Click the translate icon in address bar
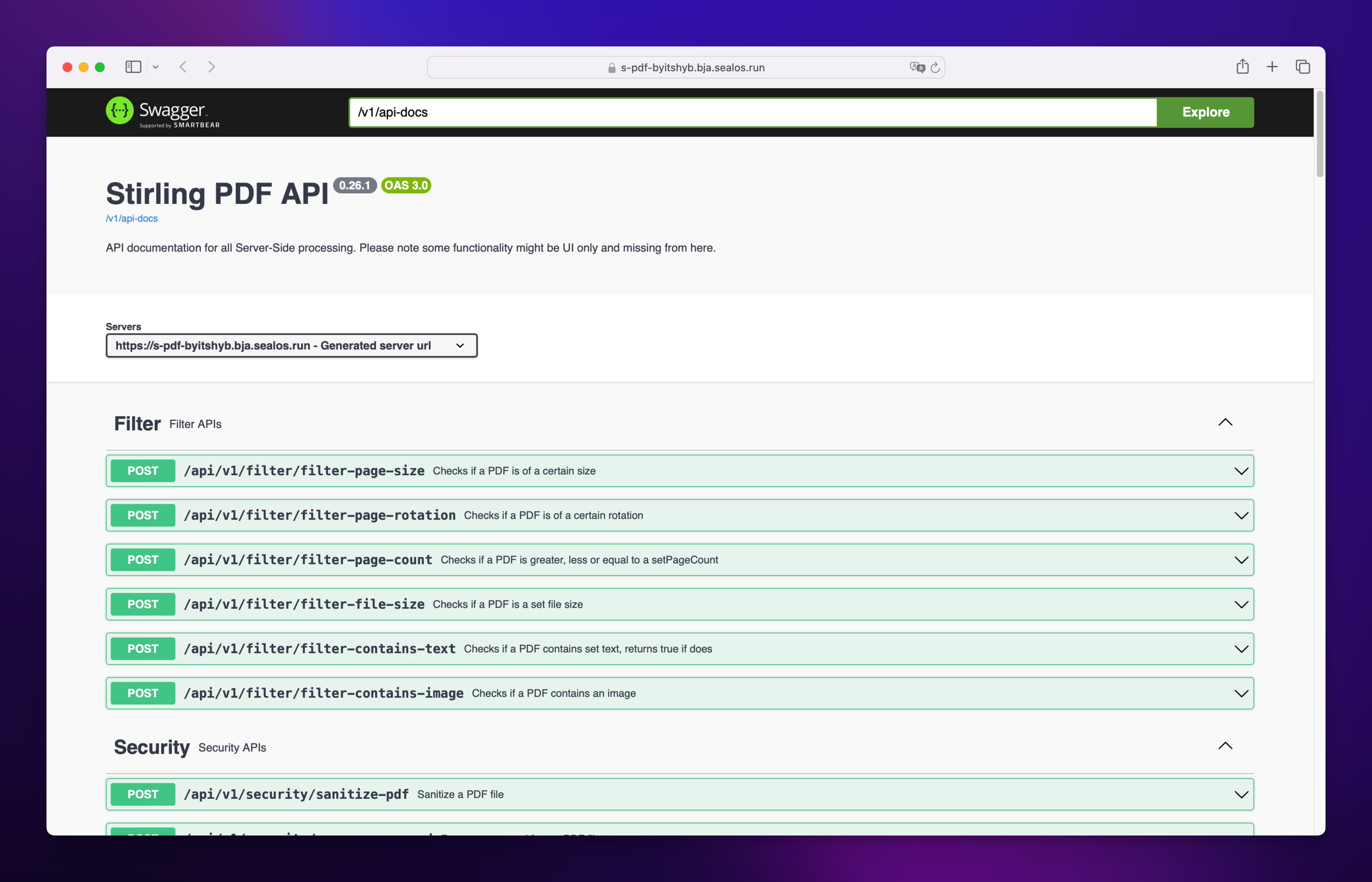Screen dimensions: 1372x882 coord(917,67)
